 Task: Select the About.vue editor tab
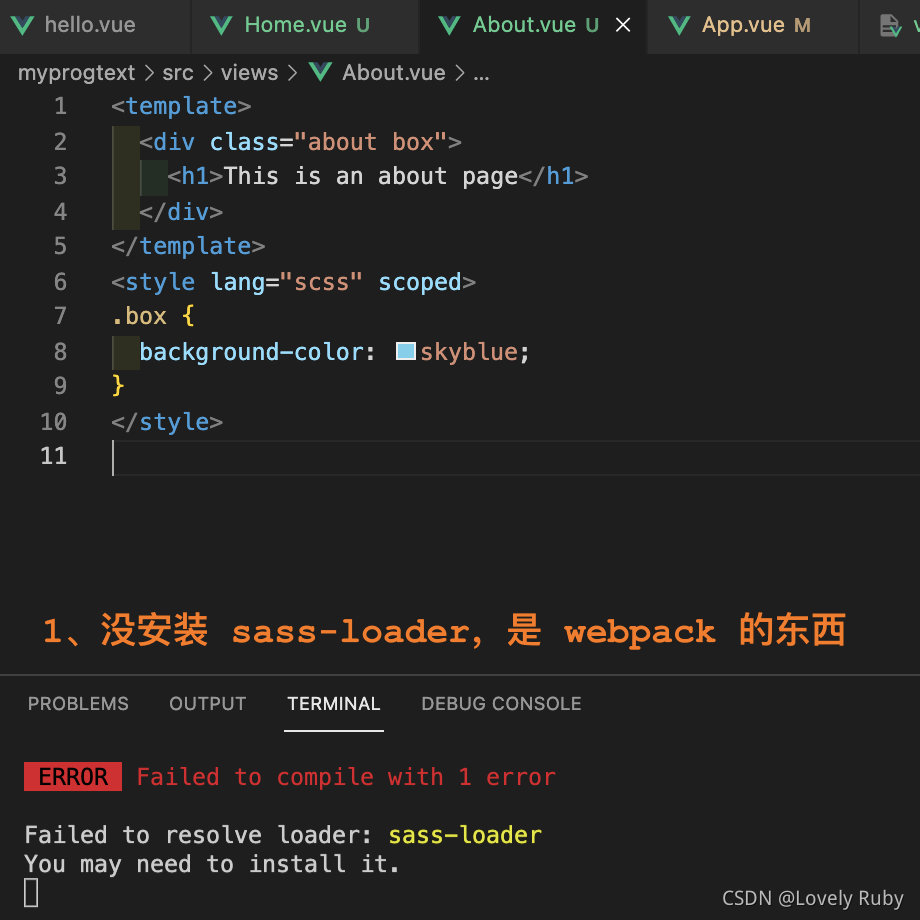534,26
